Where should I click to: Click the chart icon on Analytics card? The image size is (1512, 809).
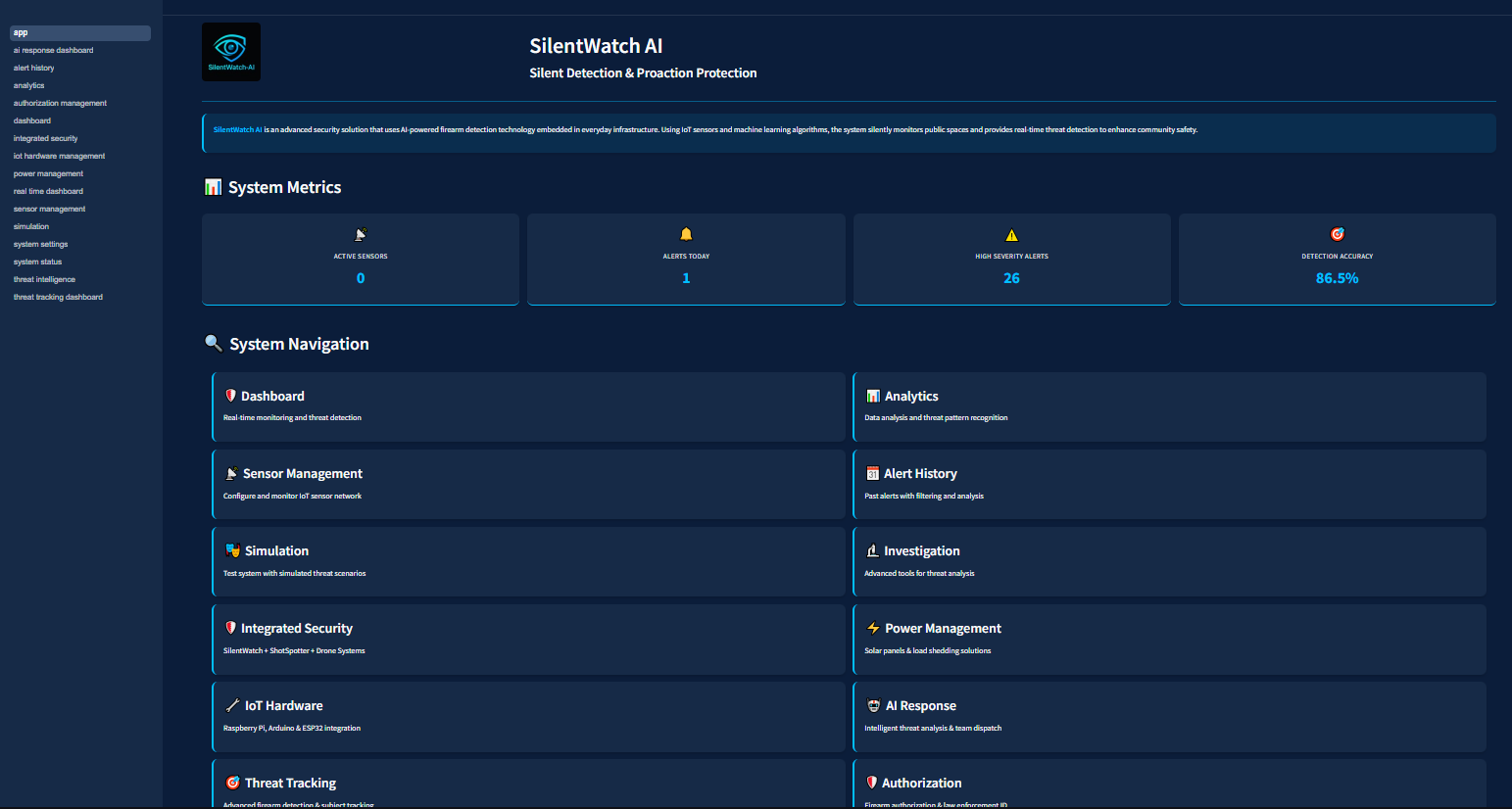[x=872, y=396]
